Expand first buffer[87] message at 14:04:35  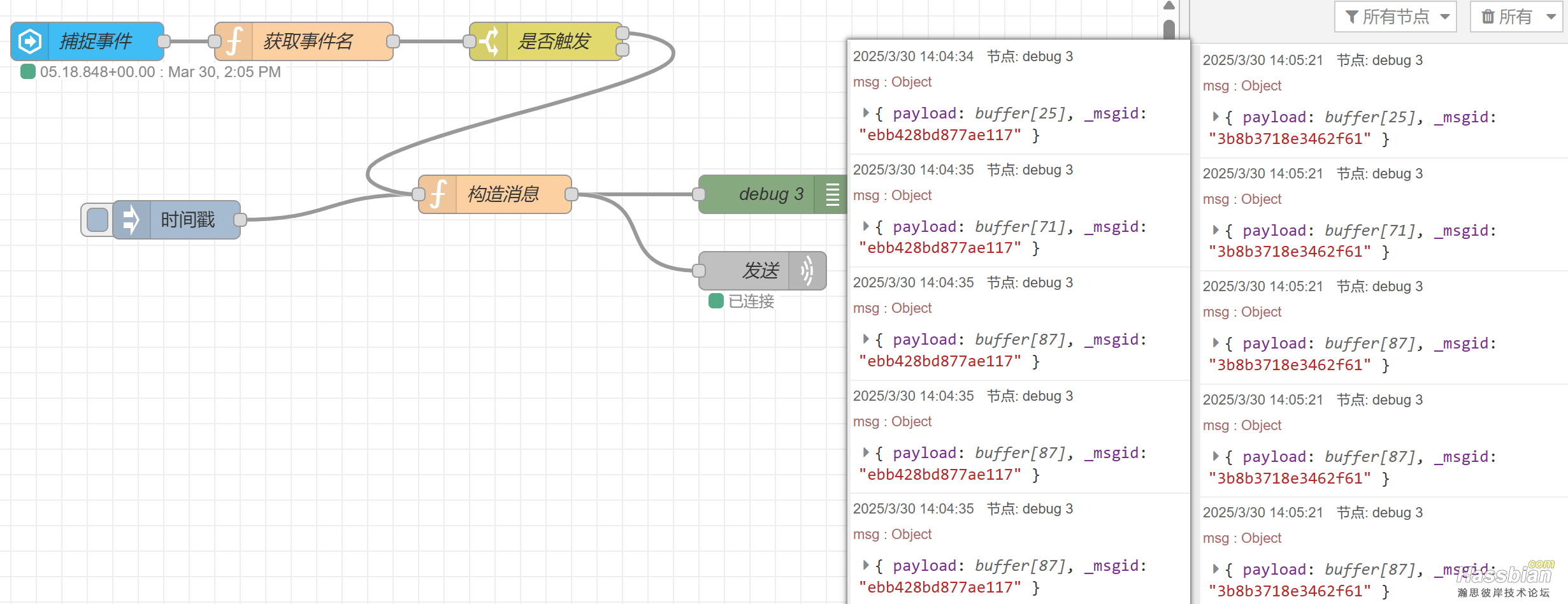pyautogui.click(x=866, y=339)
